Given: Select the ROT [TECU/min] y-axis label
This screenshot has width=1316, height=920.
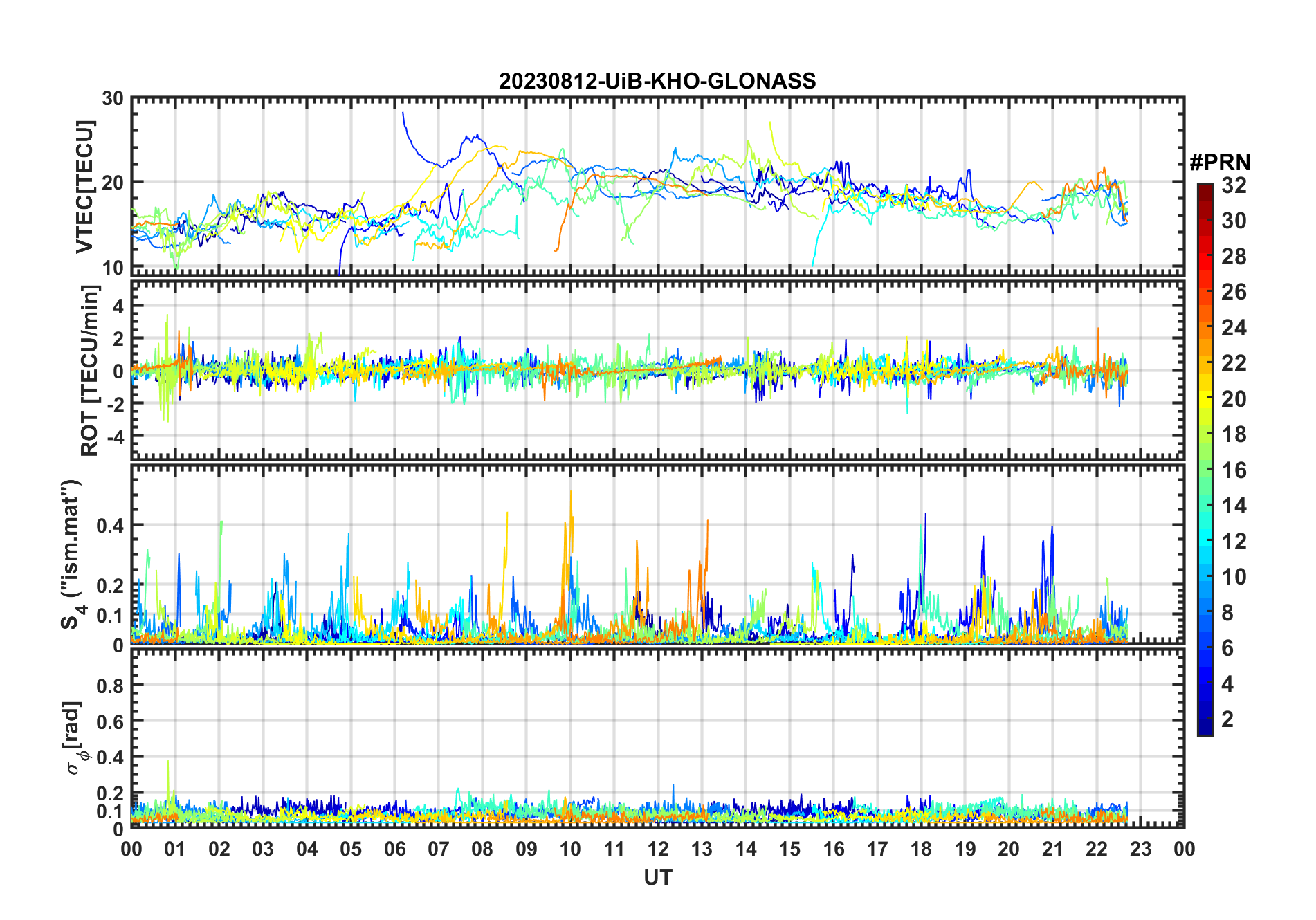Looking at the screenshot, I should click(90, 371).
